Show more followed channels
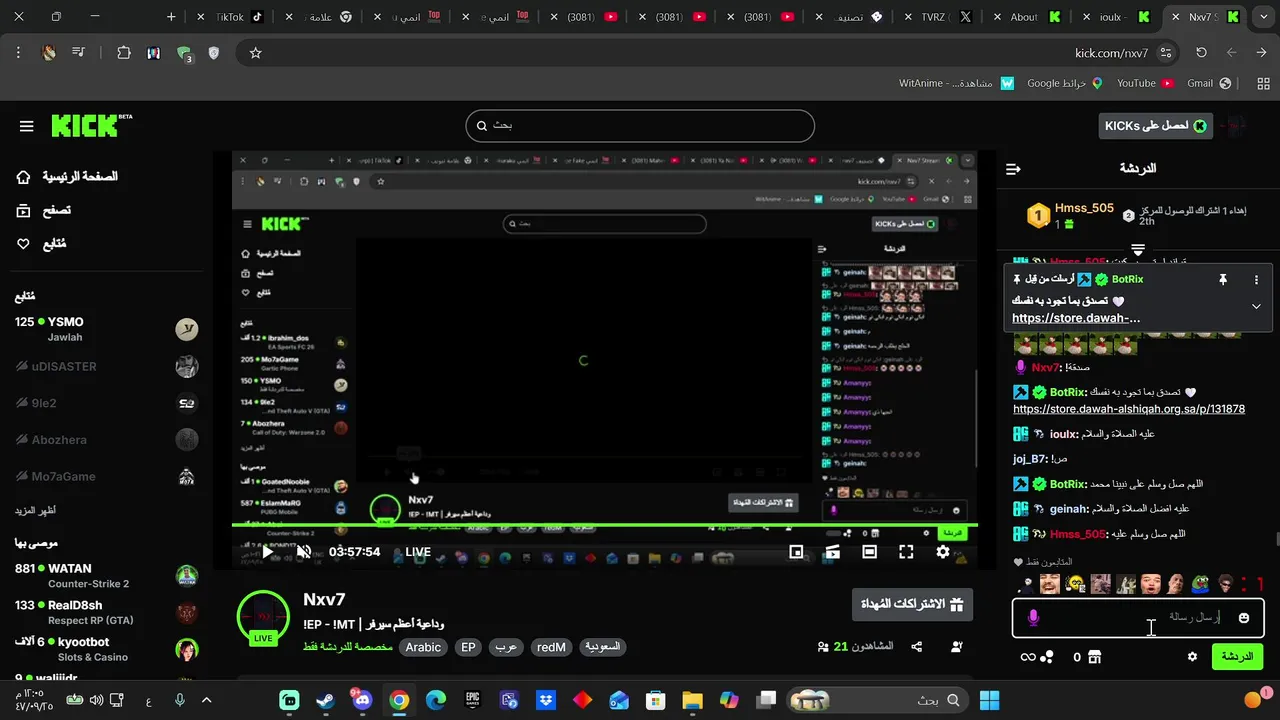 35,510
